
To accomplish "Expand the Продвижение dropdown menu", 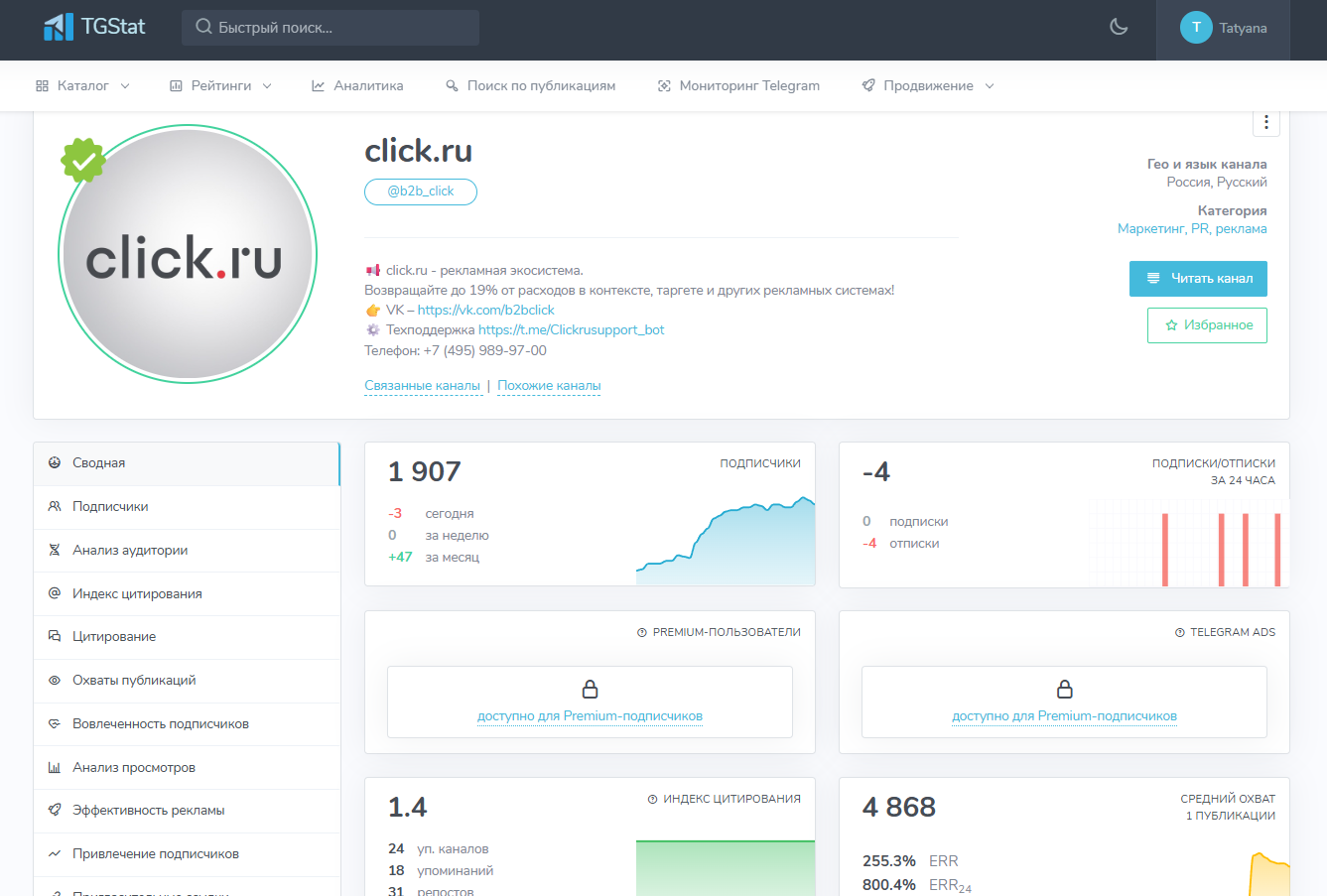I will 928,86.
